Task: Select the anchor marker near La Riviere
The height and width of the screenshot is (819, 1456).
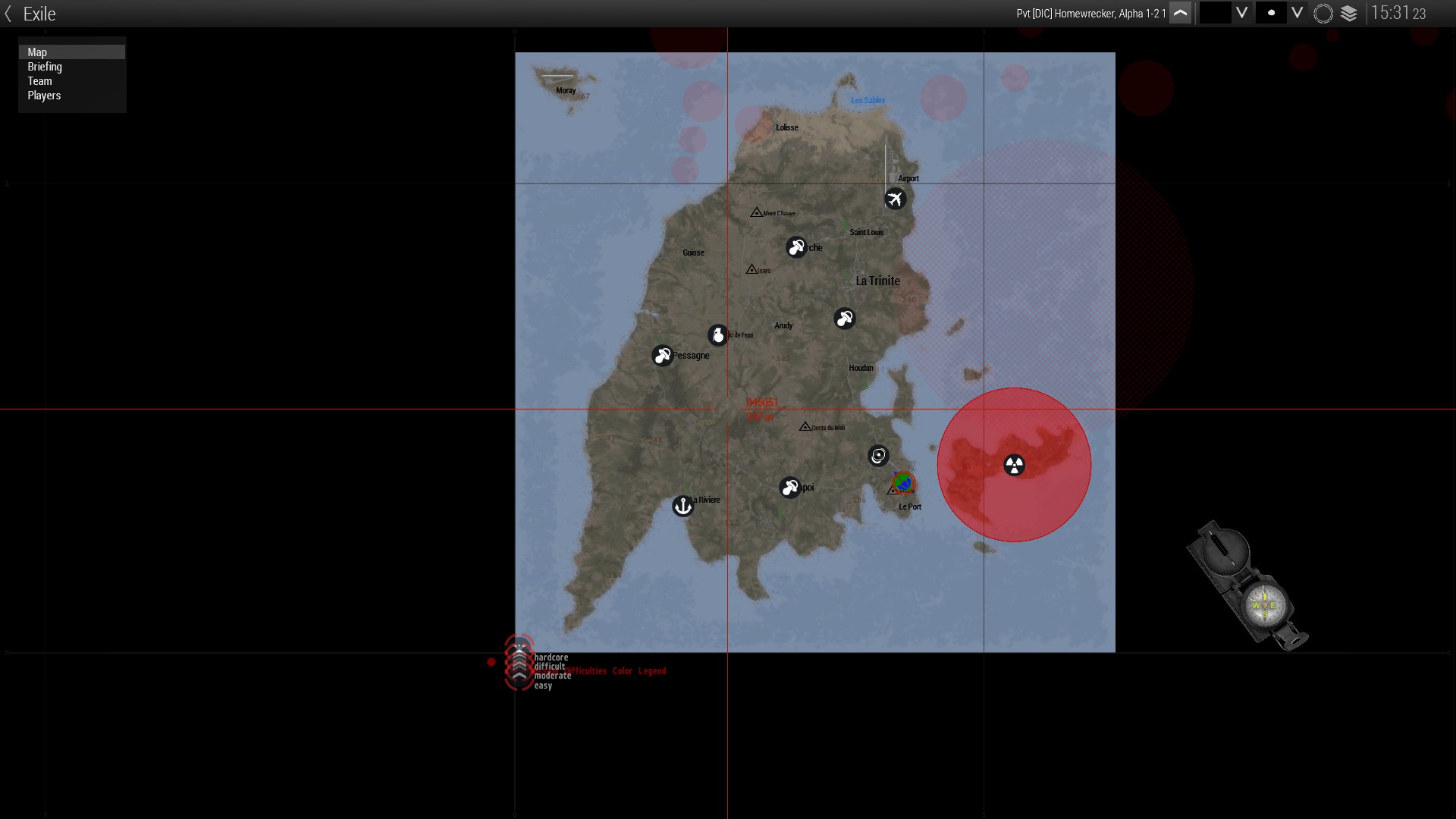Action: click(682, 506)
